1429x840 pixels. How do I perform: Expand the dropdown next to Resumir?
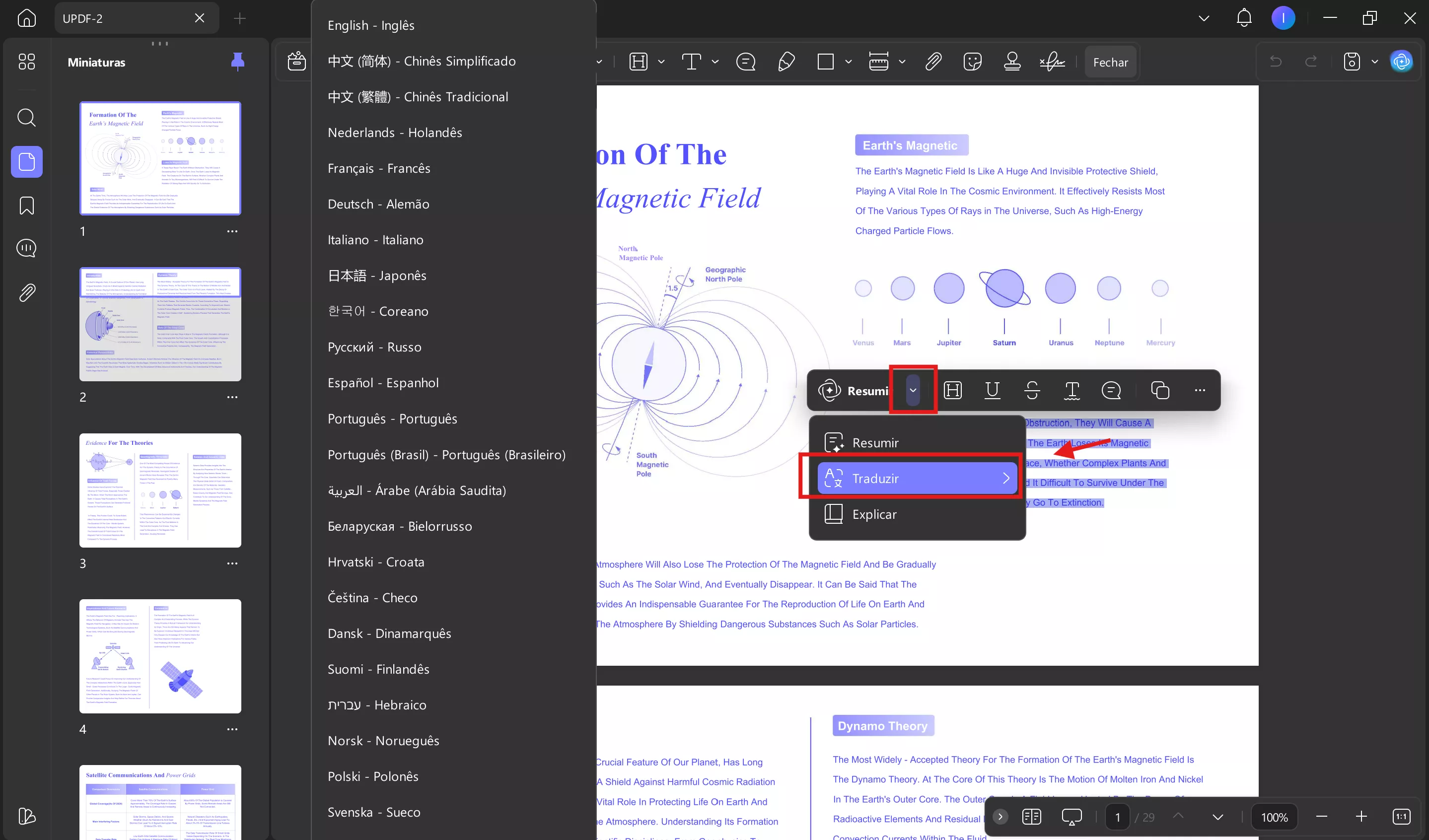[913, 390]
